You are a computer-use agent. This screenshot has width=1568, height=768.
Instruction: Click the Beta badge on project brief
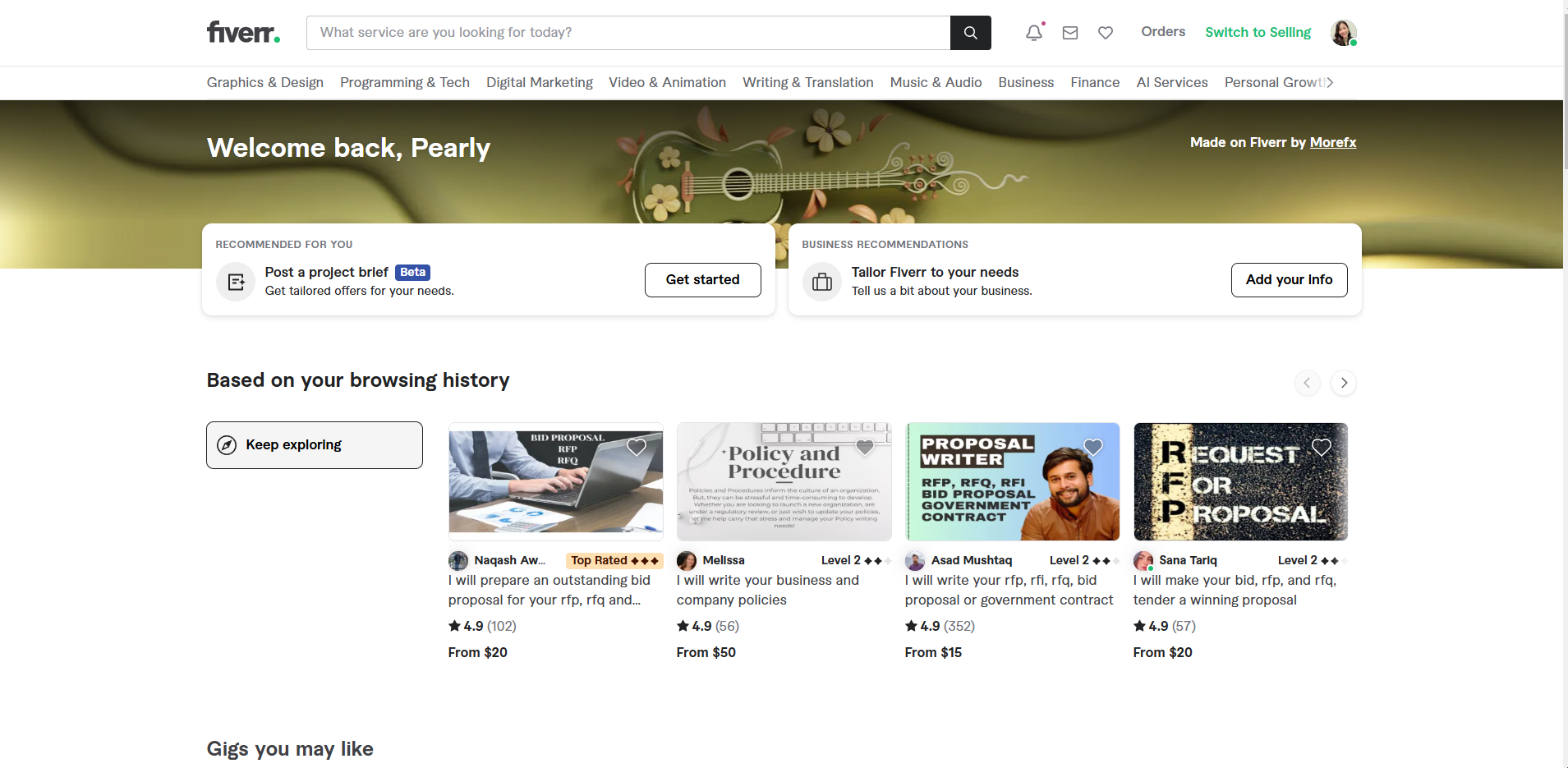(412, 272)
